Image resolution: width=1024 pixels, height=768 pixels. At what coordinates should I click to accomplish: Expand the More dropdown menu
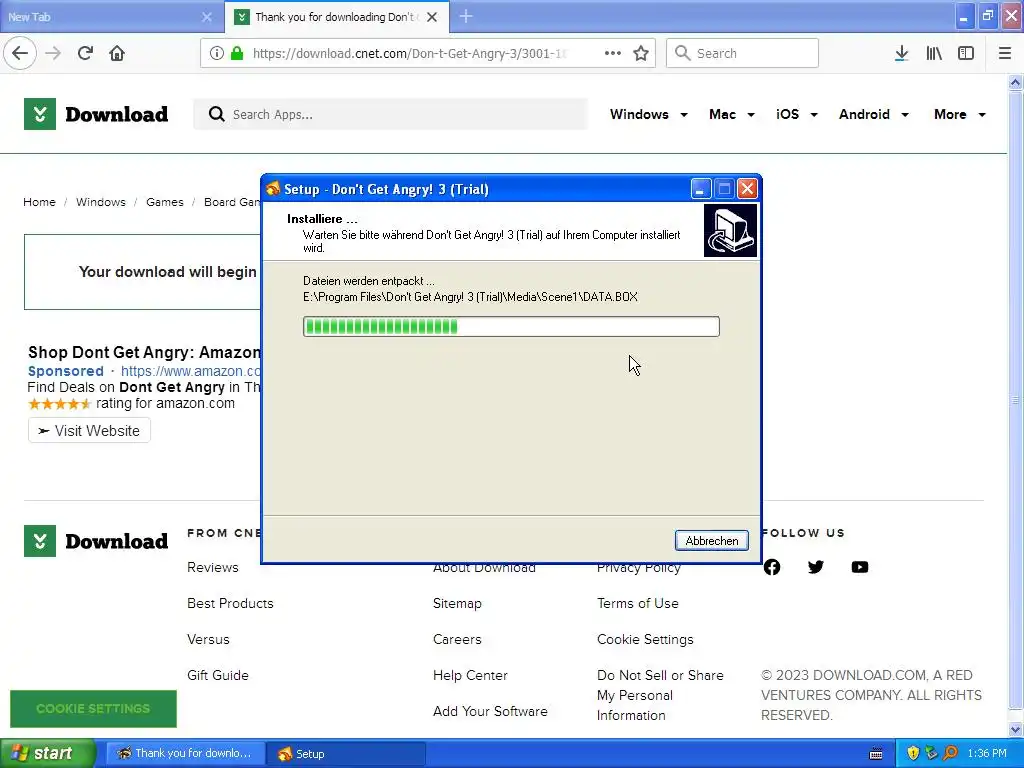pyautogui.click(x=960, y=114)
